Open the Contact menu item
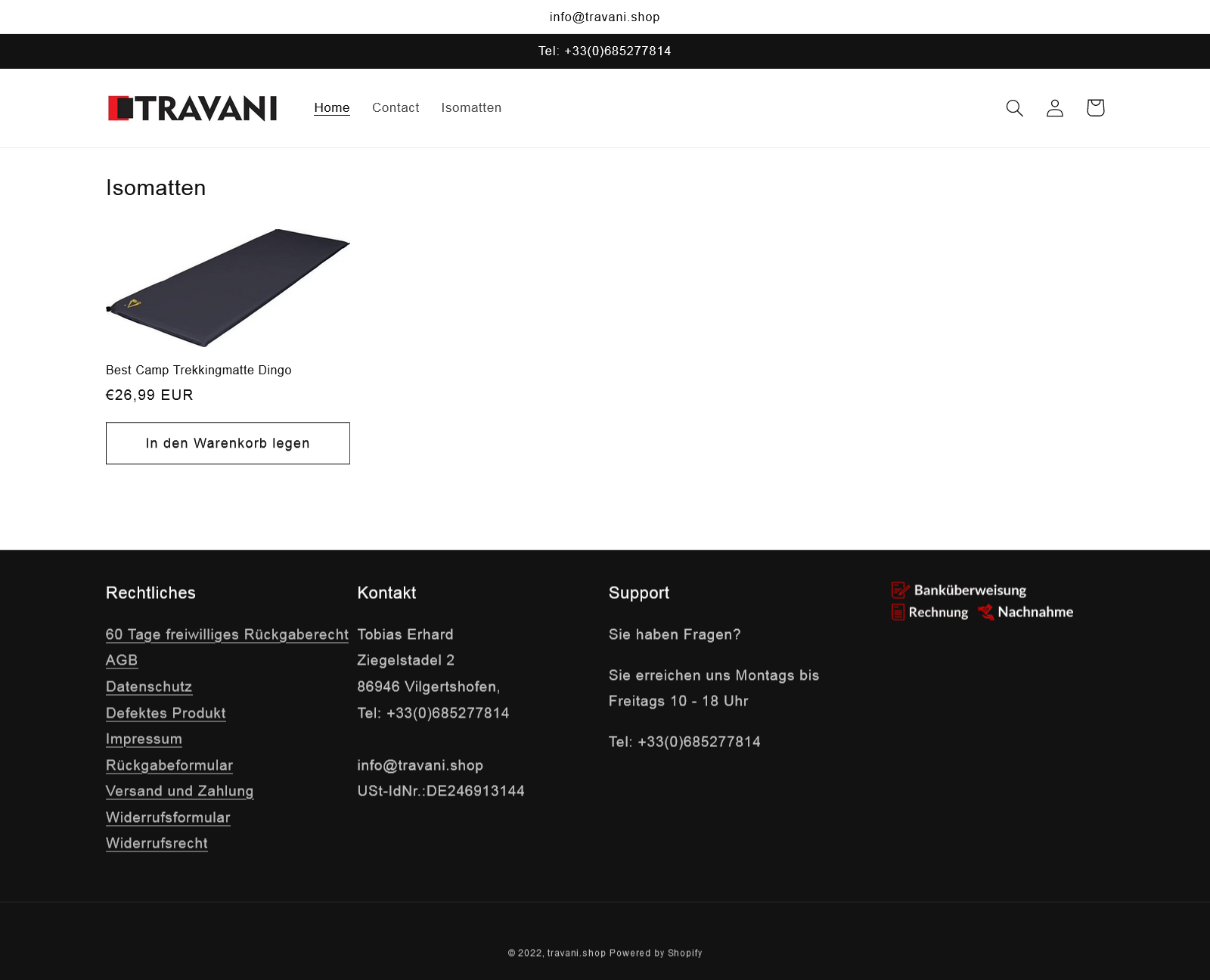This screenshot has height=980, width=1210. pyautogui.click(x=396, y=107)
